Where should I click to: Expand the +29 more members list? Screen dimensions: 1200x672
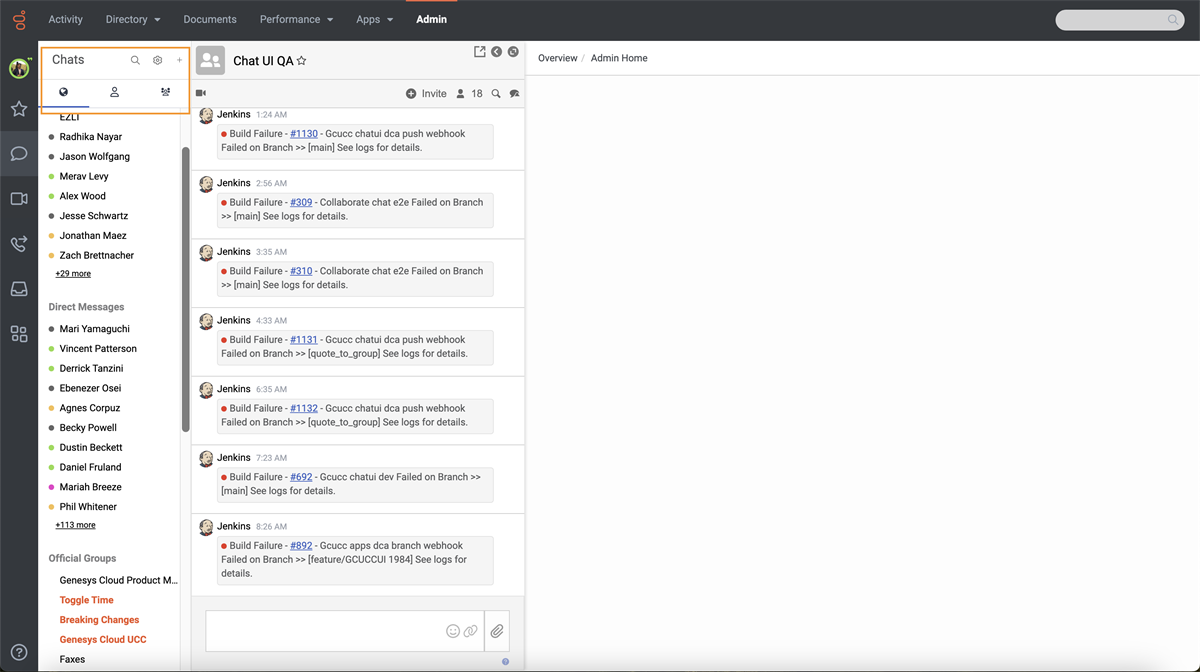click(73, 273)
